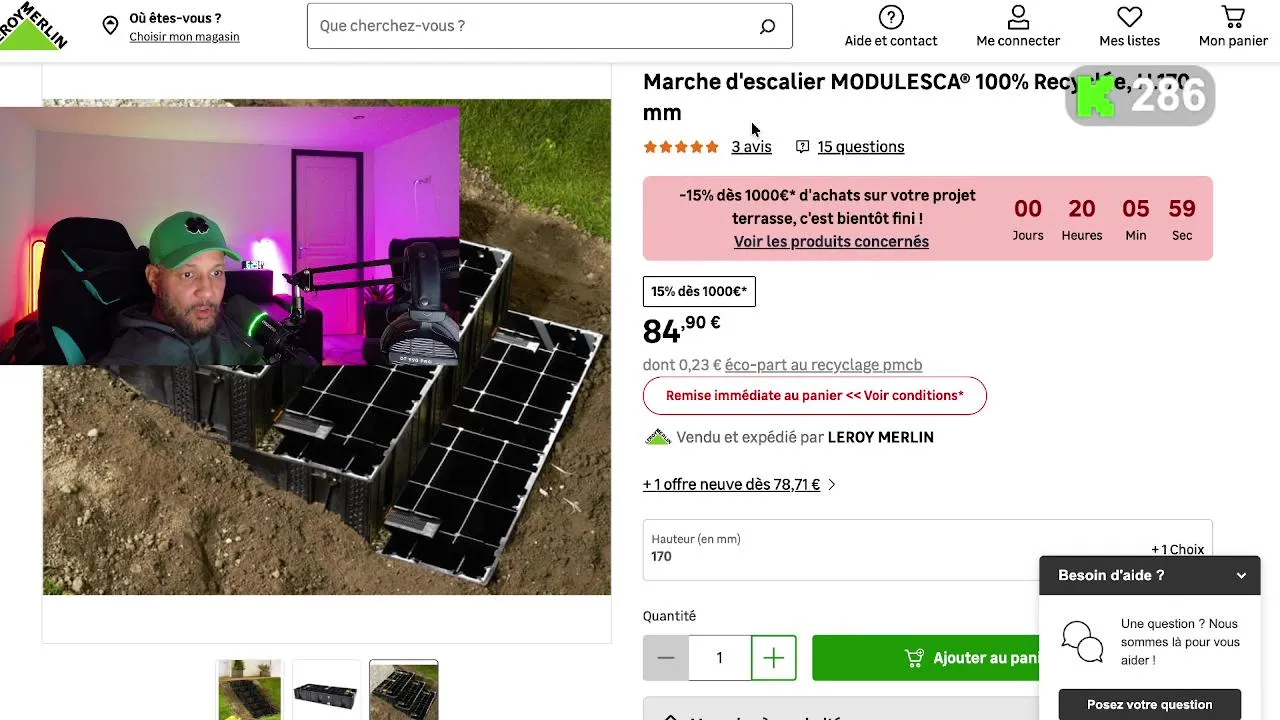Decrease quantity with minus button

(x=666, y=658)
